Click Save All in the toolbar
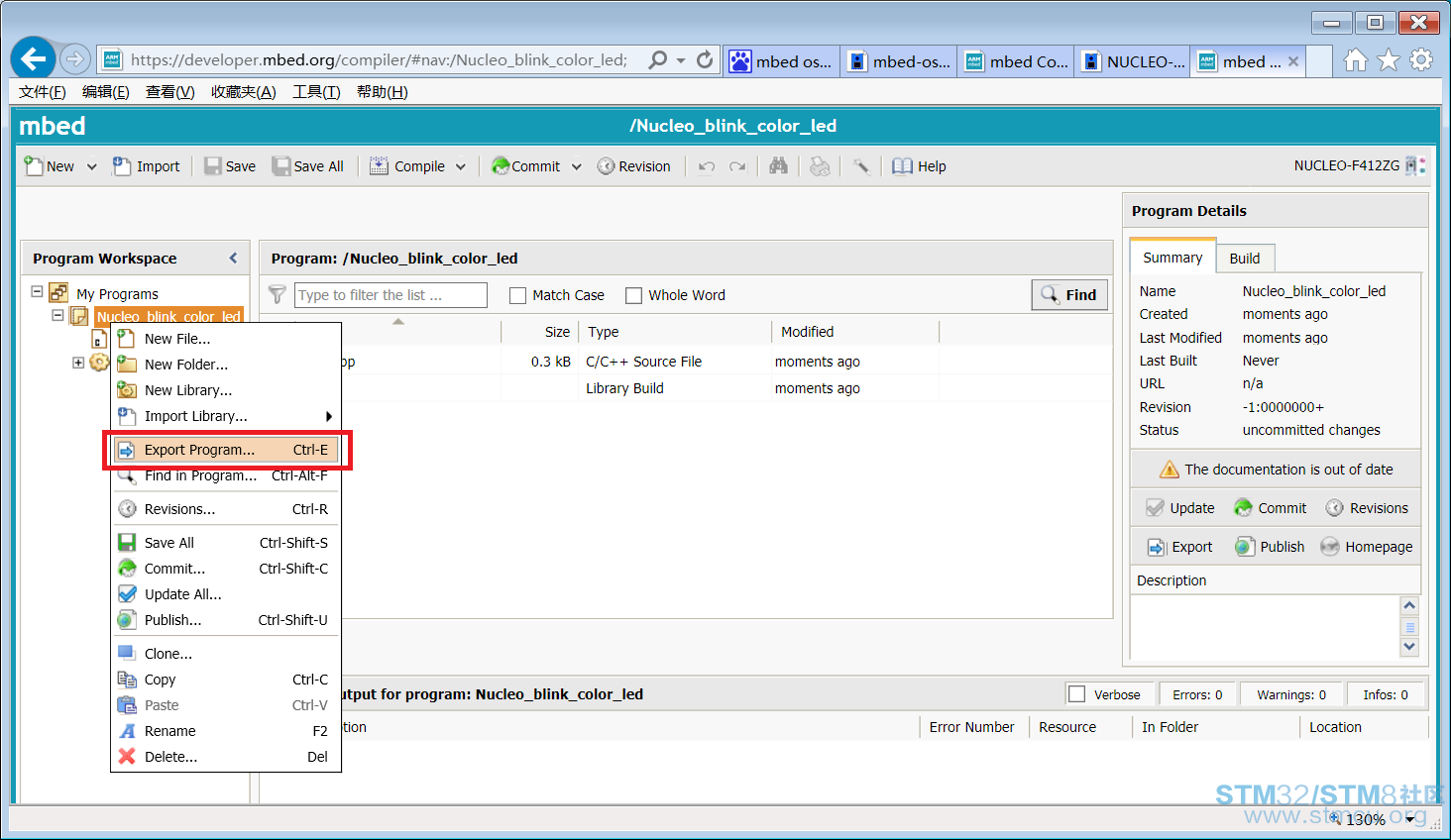Viewport: 1451px width, 840px height. (x=308, y=166)
